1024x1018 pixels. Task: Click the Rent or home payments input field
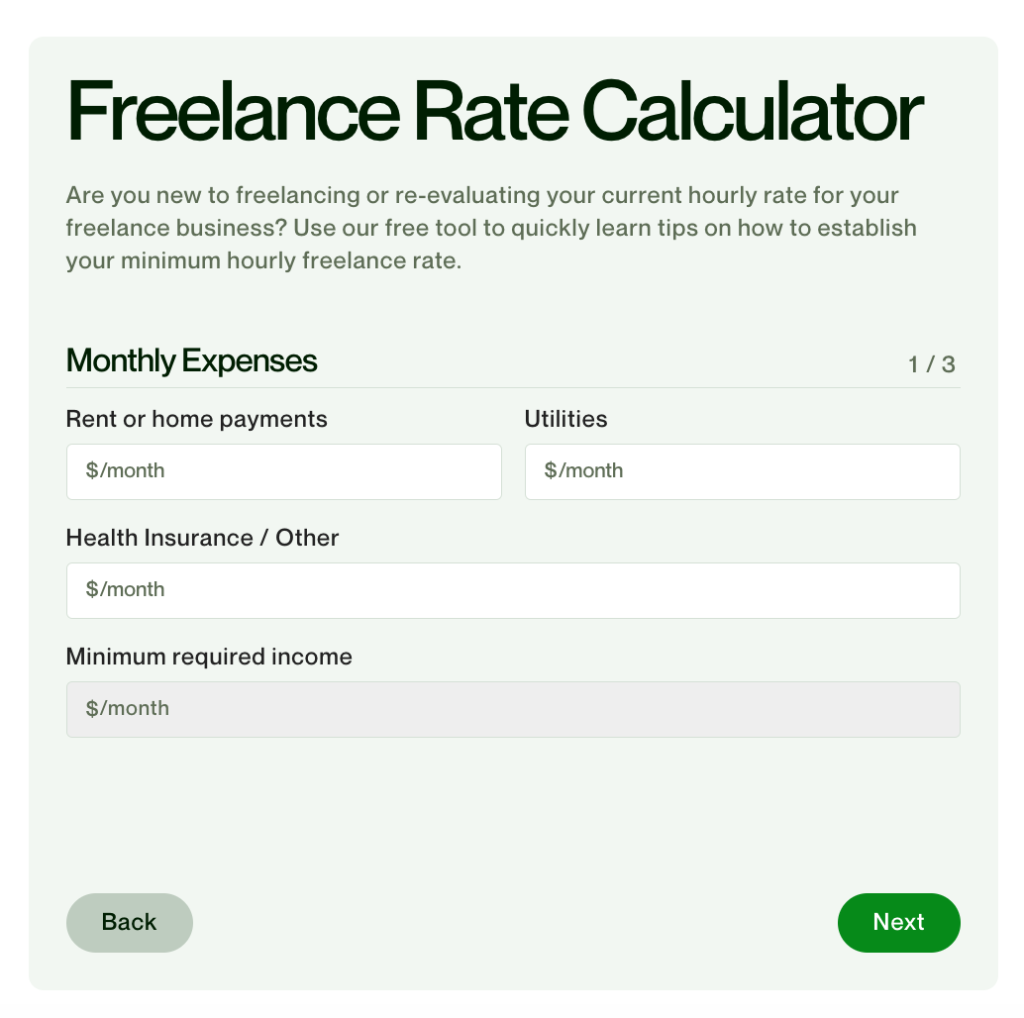pyautogui.click(x=283, y=471)
